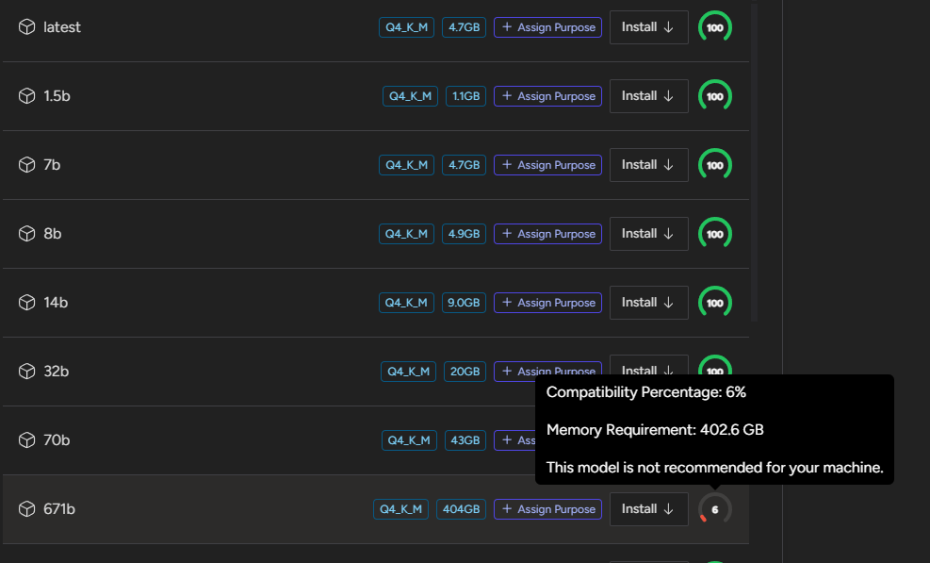
Task: Install the 7b model
Action: (x=649, y=165)
